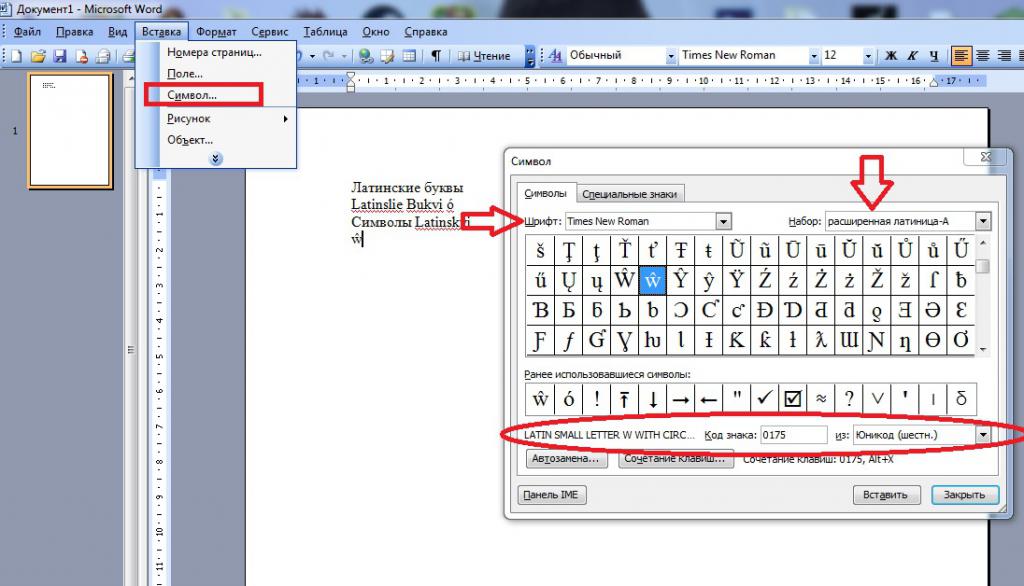Save the document with the floppy icon
Viewport: 1024px width, 586px height.
(x=59, y=56)
